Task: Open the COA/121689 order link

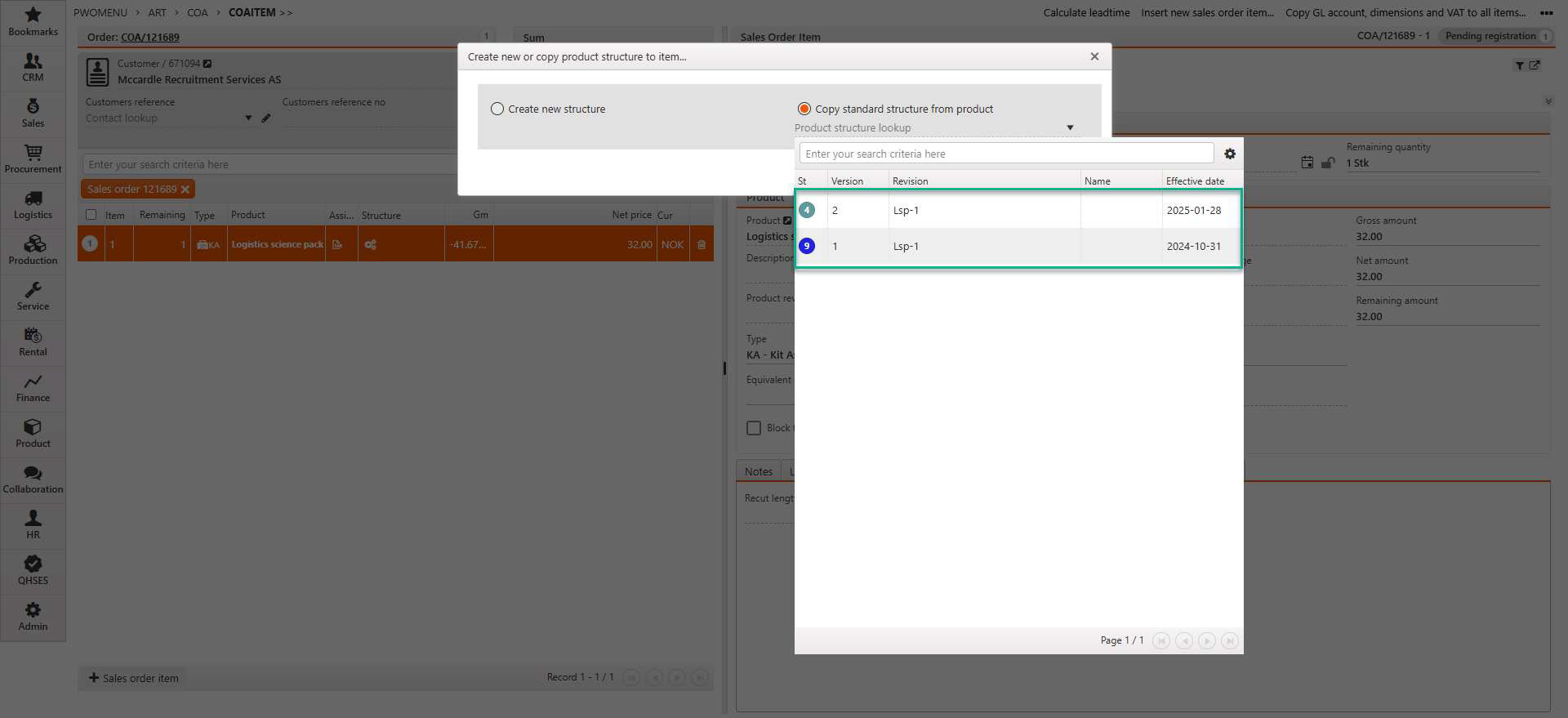Action: point(149,37)
